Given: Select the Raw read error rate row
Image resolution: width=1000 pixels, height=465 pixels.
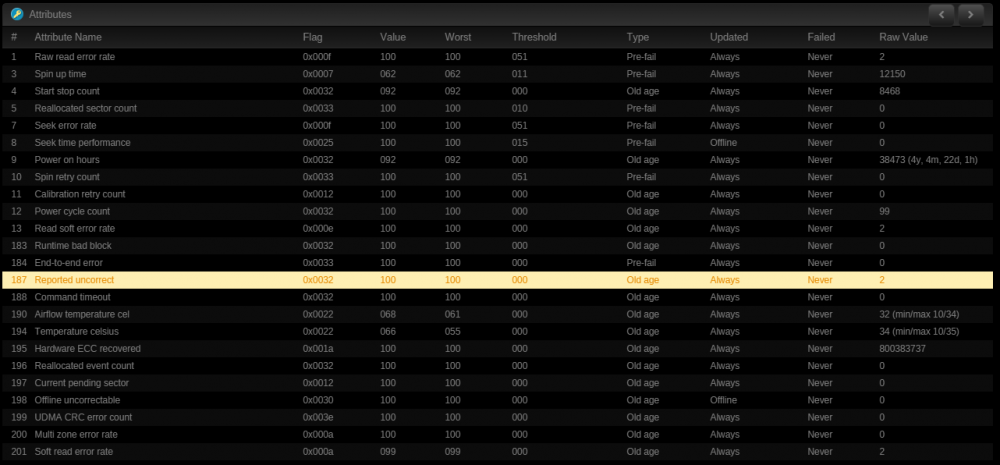Looking at the screenshot, I should coord(497,57).
